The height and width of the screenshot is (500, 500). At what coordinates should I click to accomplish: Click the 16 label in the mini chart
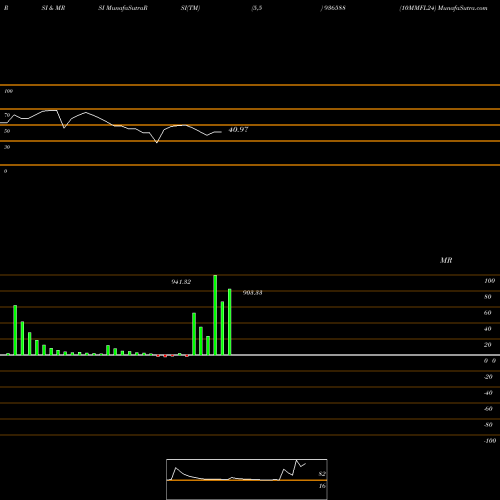(322, 486)
